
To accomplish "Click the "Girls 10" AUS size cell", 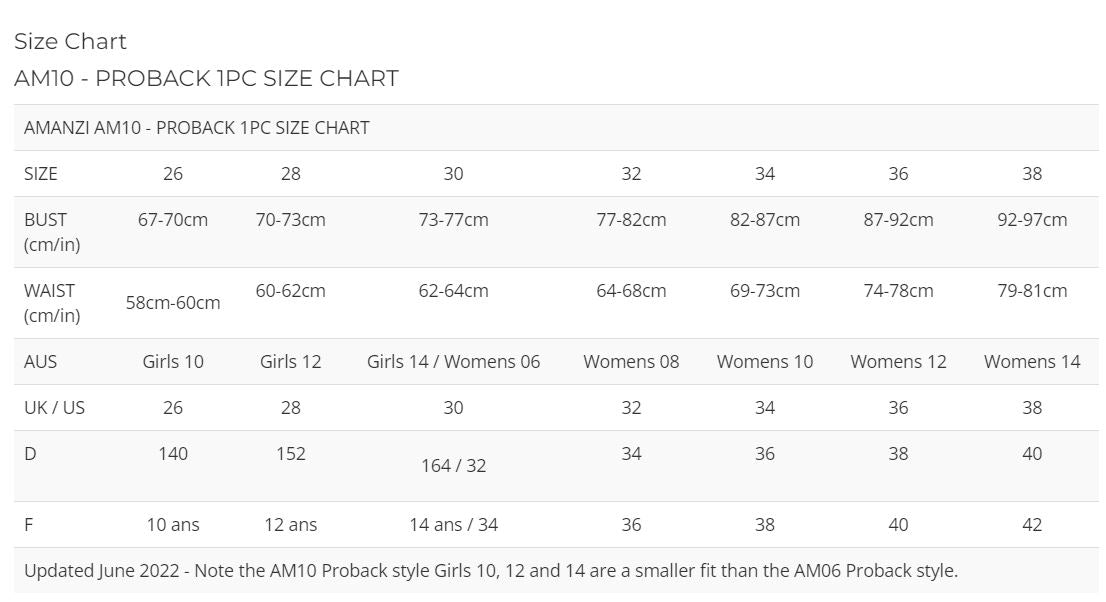I will [173, 362].
